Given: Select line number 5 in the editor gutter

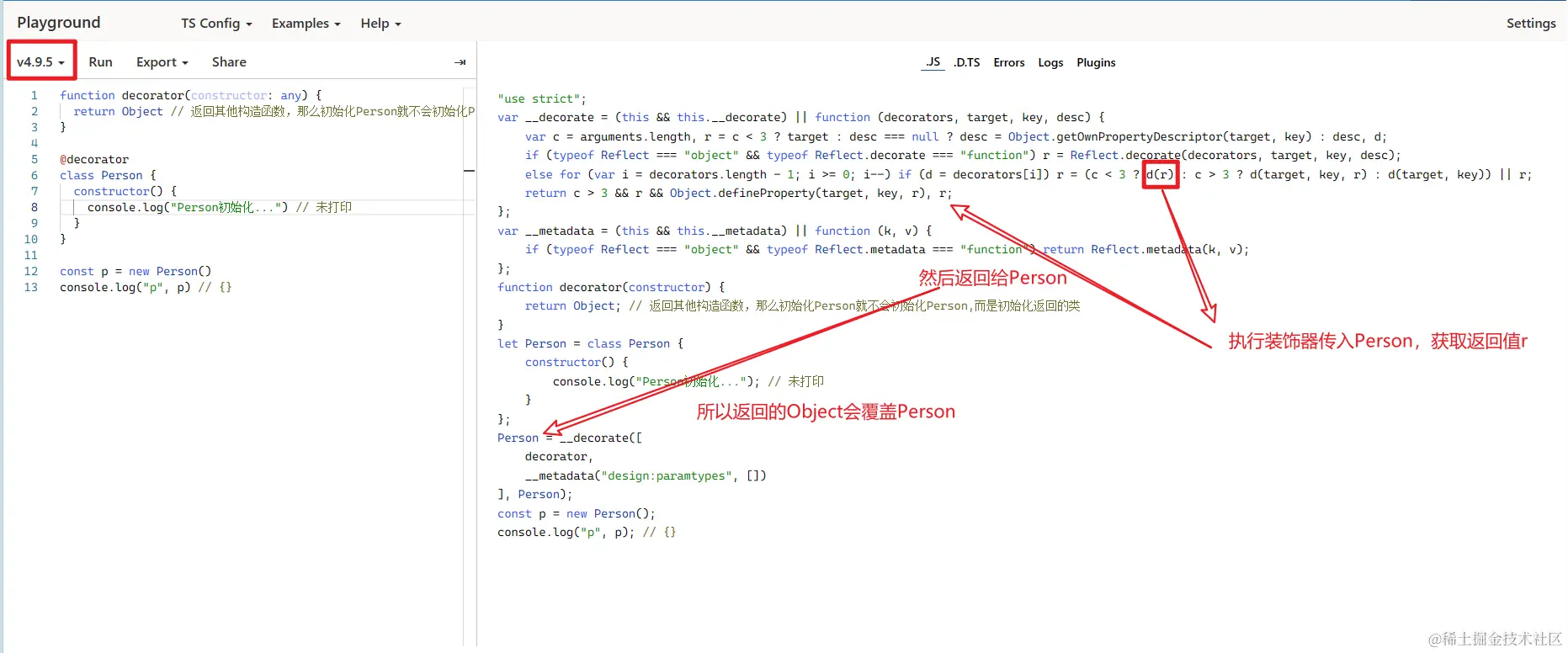Looking at the screenshot, I should (x=35, y=159).
